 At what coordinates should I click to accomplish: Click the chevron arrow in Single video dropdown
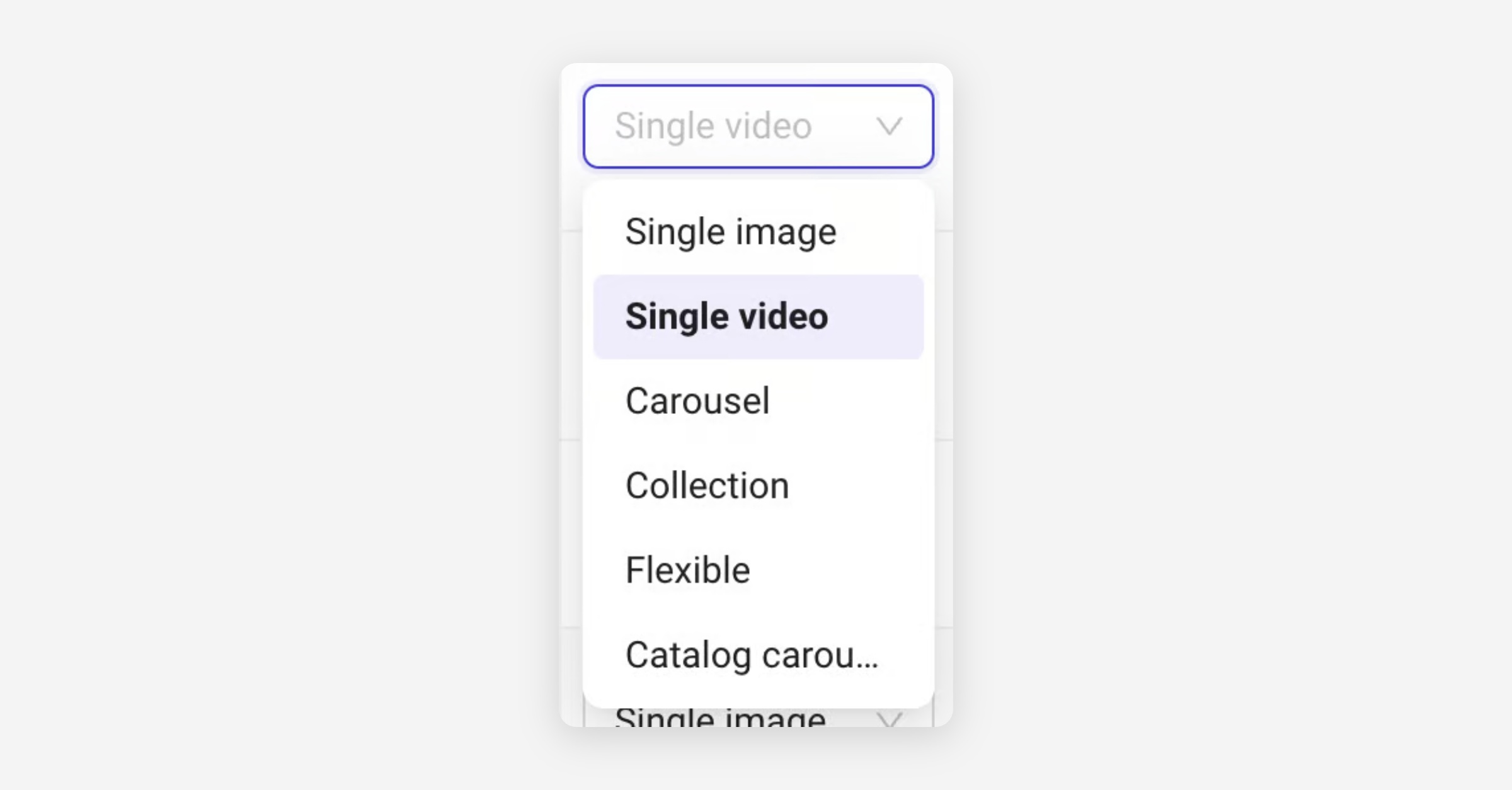(x=889, y=127)
